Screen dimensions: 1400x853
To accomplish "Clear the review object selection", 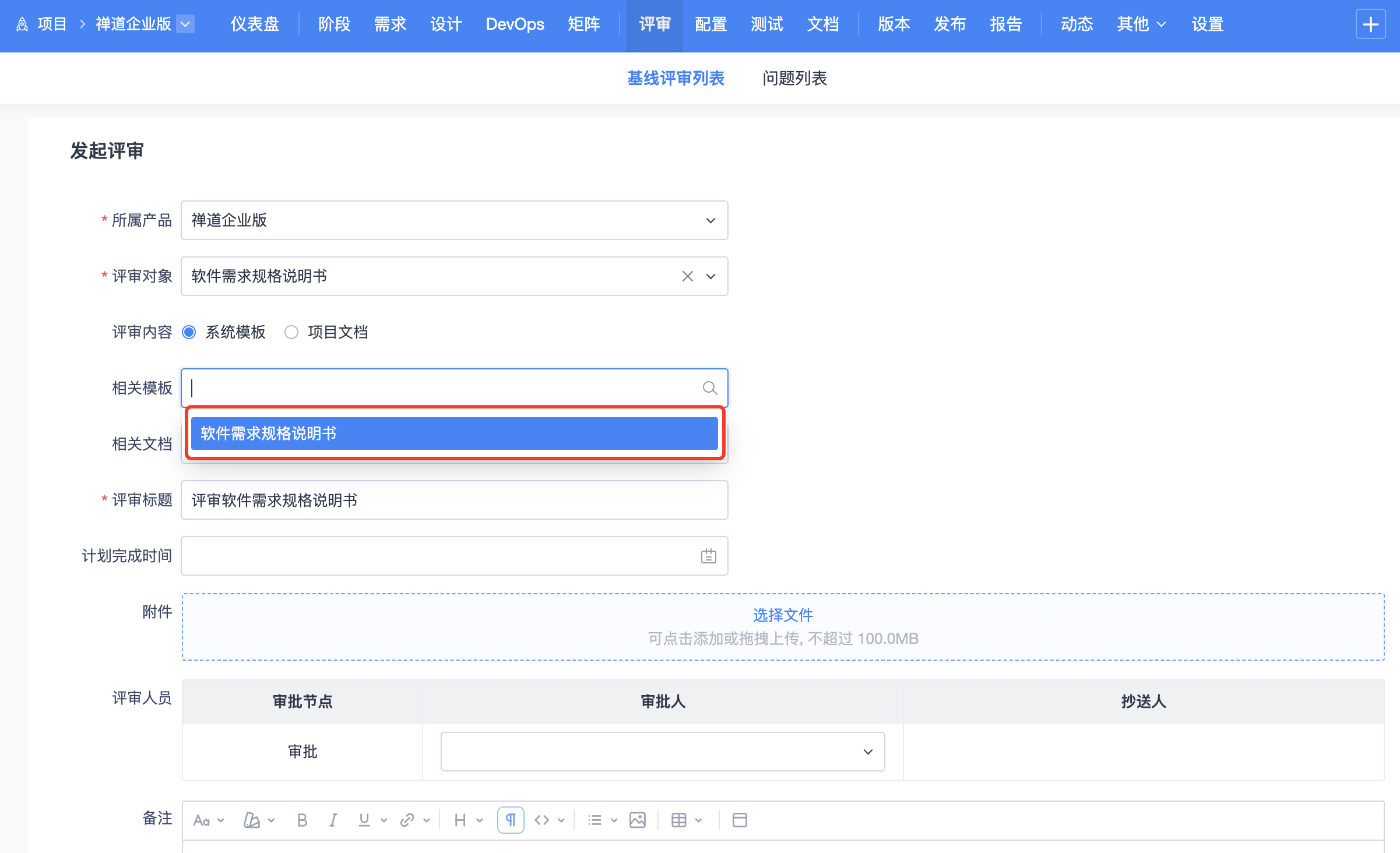I will [x=688, y=276].
